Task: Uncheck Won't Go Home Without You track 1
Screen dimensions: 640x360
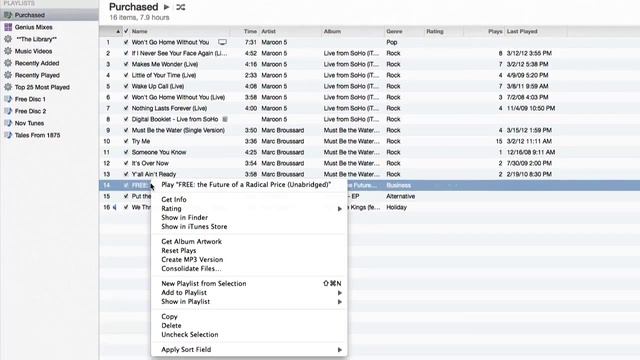Action: click(126, 42)
